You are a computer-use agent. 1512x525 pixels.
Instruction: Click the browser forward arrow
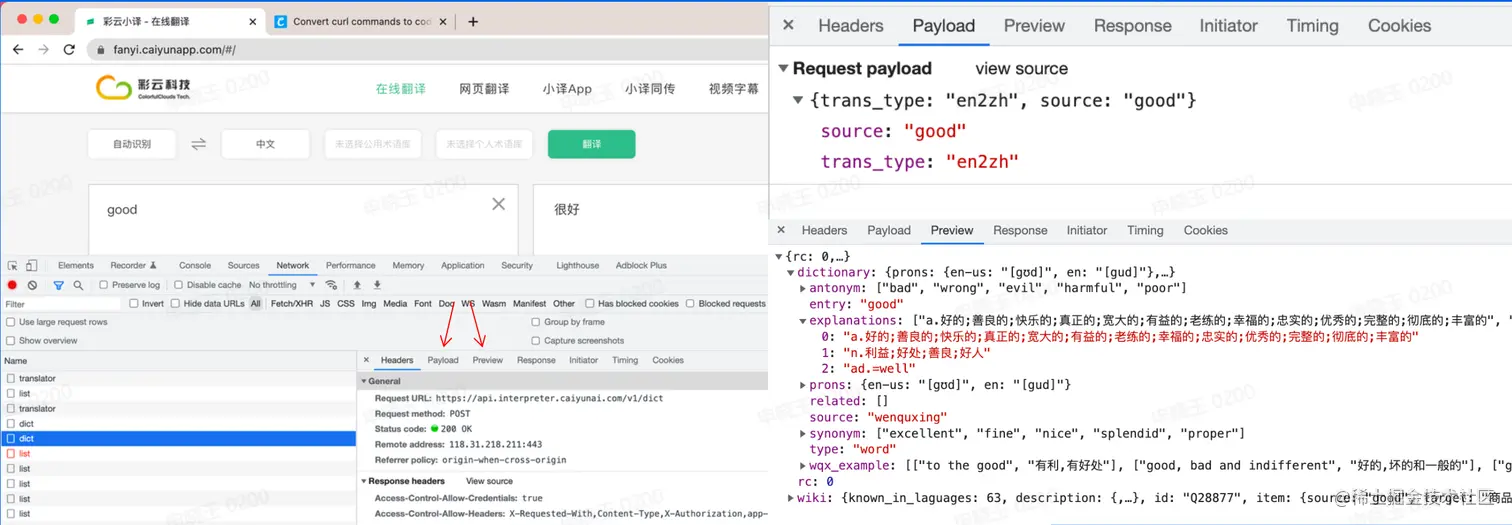click(x=43, y=49)
